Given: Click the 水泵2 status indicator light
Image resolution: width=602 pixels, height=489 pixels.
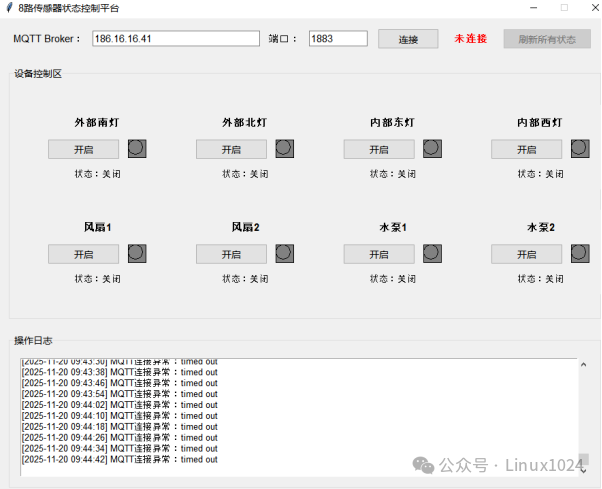Looking at the screenshot, I should coord(580,254).
